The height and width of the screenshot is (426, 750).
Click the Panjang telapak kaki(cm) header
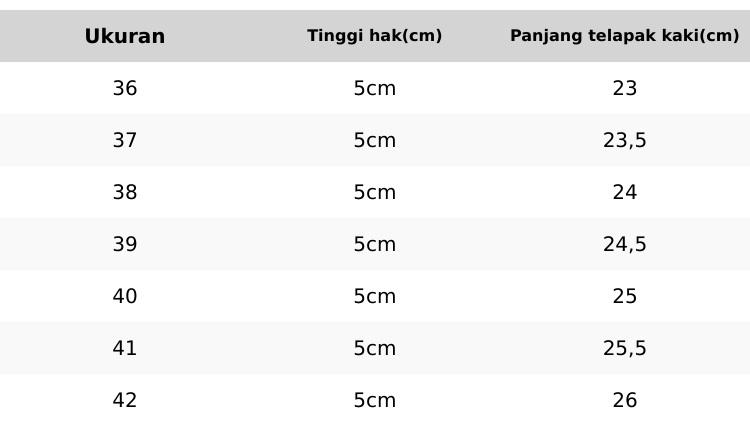click(x=625, y=36)
